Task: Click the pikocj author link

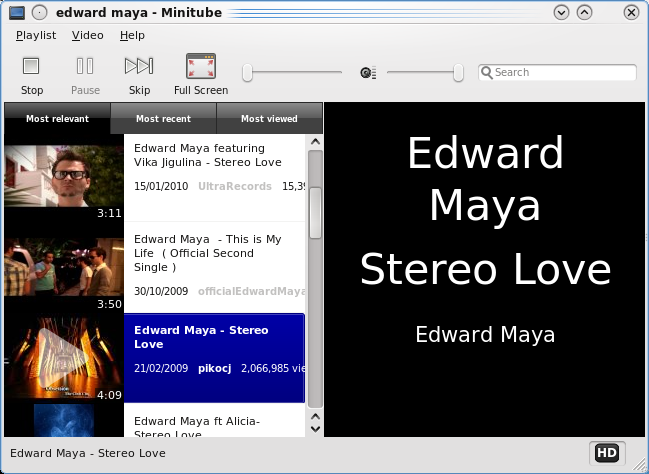Action: tap(214, 368)
